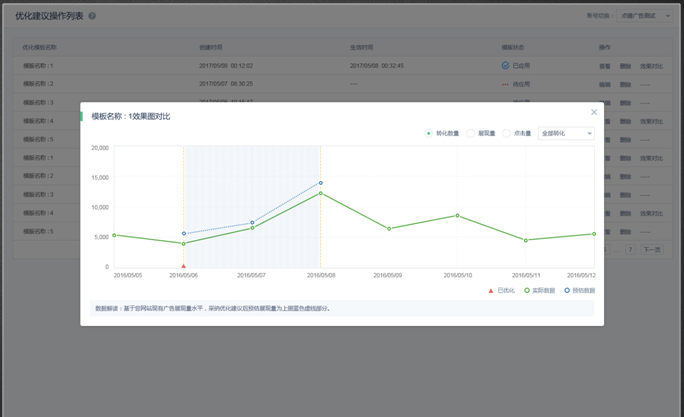The height and width of the screenshot is (417, 684).
Task: Choose the 点击量 radio option
Action: point(507,133)
